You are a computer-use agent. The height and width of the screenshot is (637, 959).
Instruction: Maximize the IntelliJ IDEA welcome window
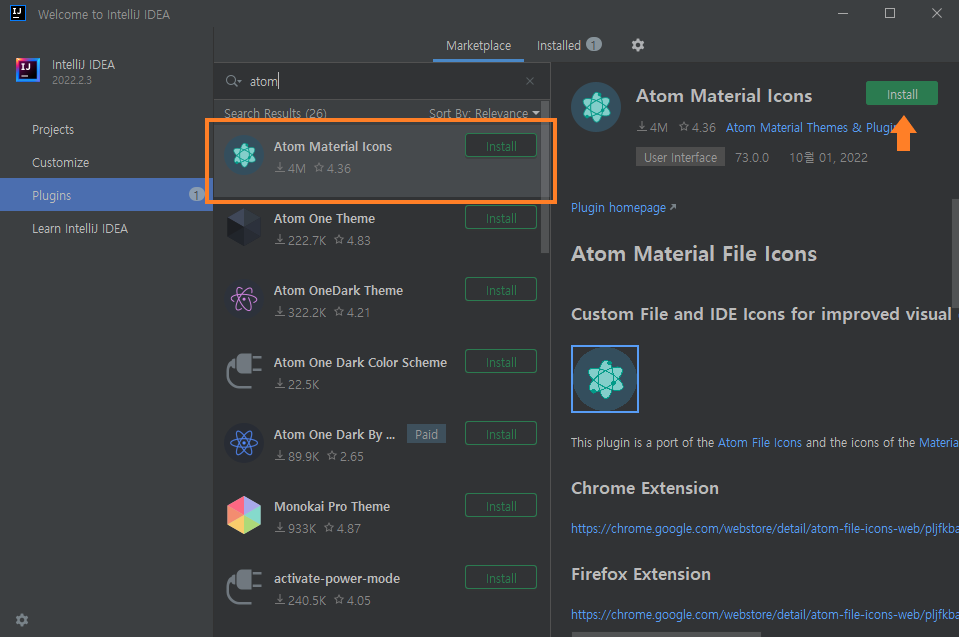click(890, 13)
